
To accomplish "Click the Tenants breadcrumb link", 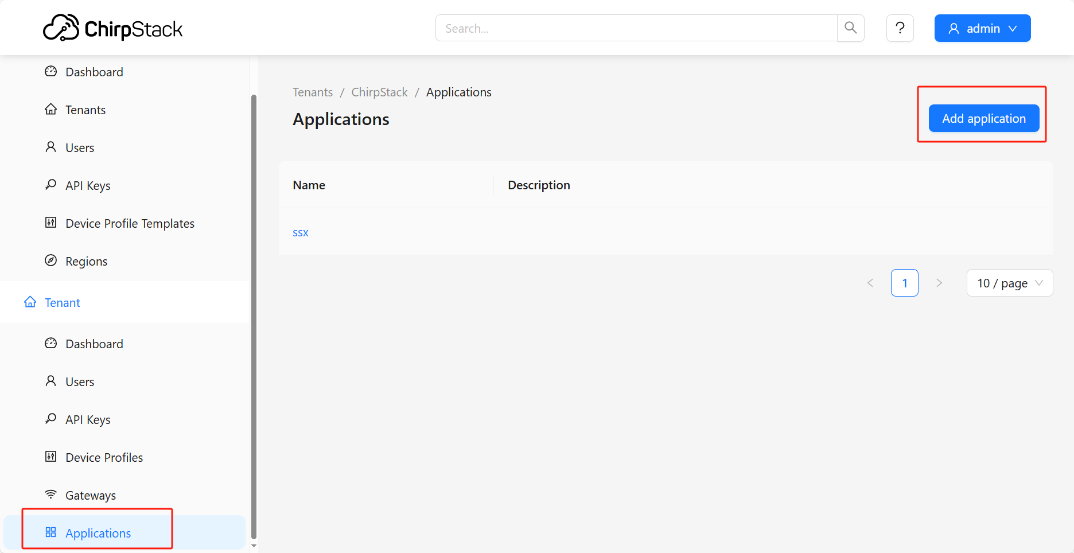I will pyautogui.click(x=312, y=92).
